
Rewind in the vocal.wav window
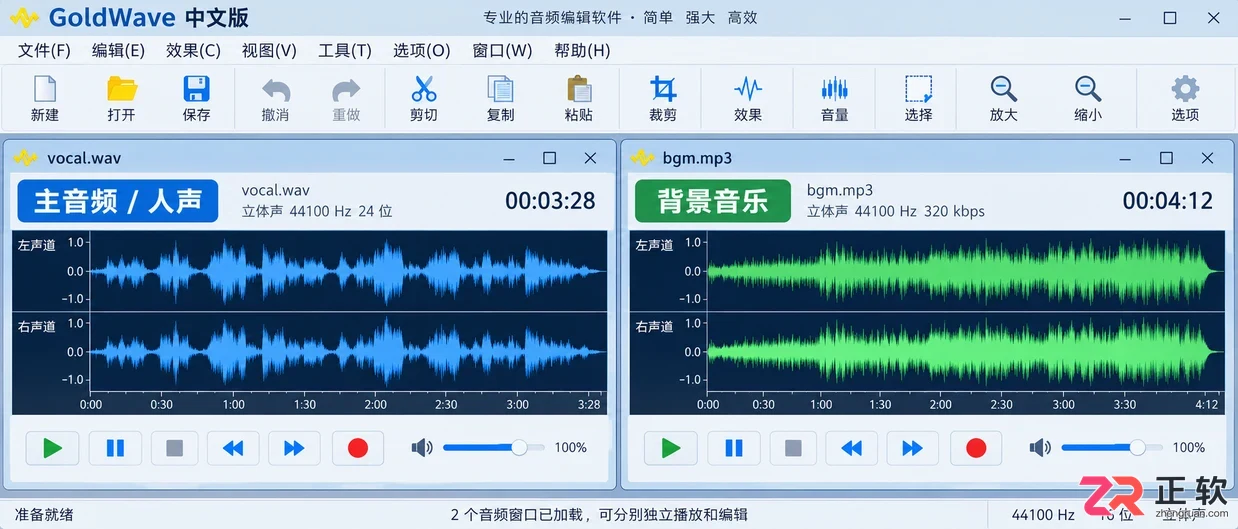pos(233,448)
